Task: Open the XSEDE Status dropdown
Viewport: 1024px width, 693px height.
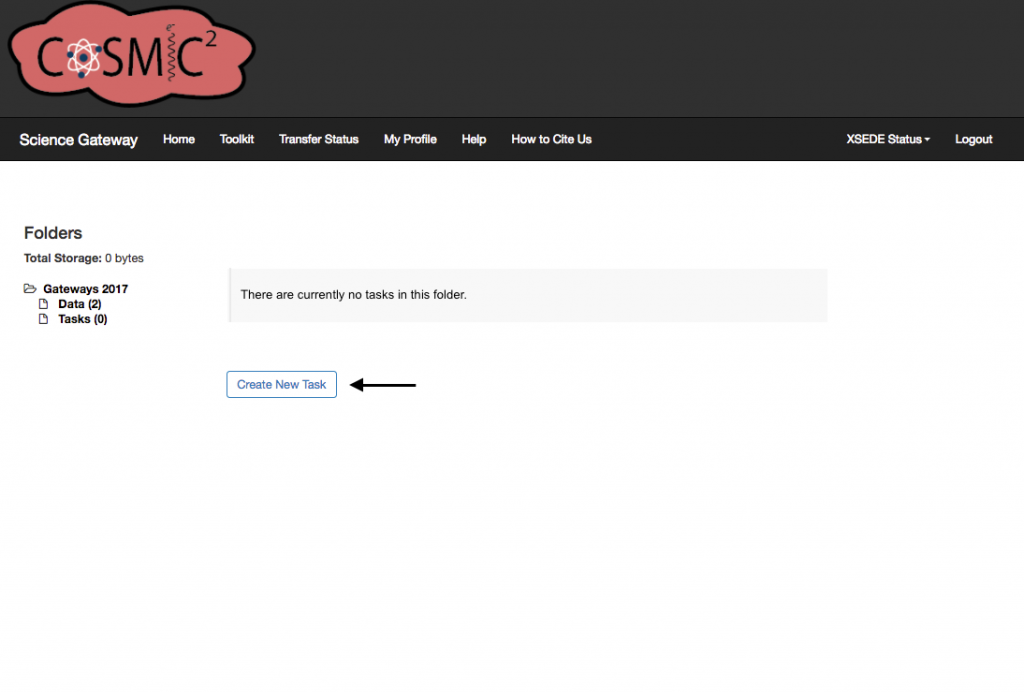Action: coord(887,140)
